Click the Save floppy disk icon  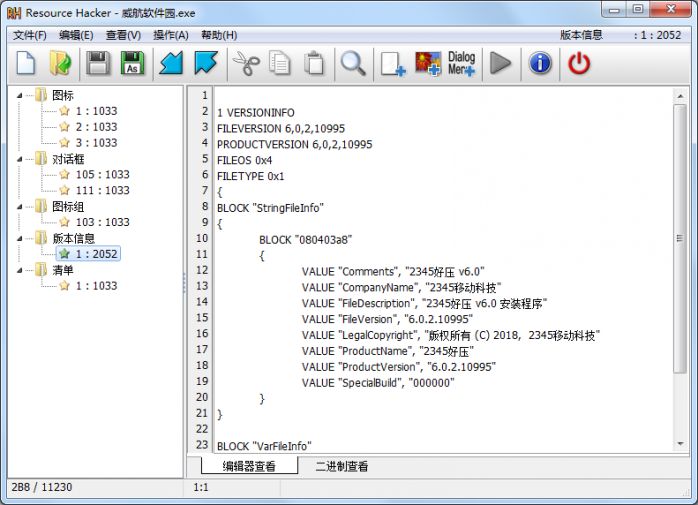coord(98,63)
